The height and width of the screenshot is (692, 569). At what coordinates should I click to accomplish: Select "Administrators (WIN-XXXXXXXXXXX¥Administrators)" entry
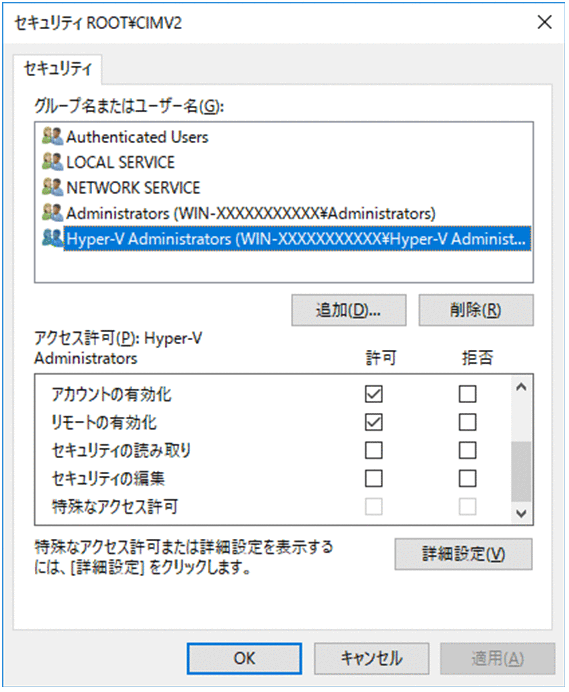(x=251, y=214)
